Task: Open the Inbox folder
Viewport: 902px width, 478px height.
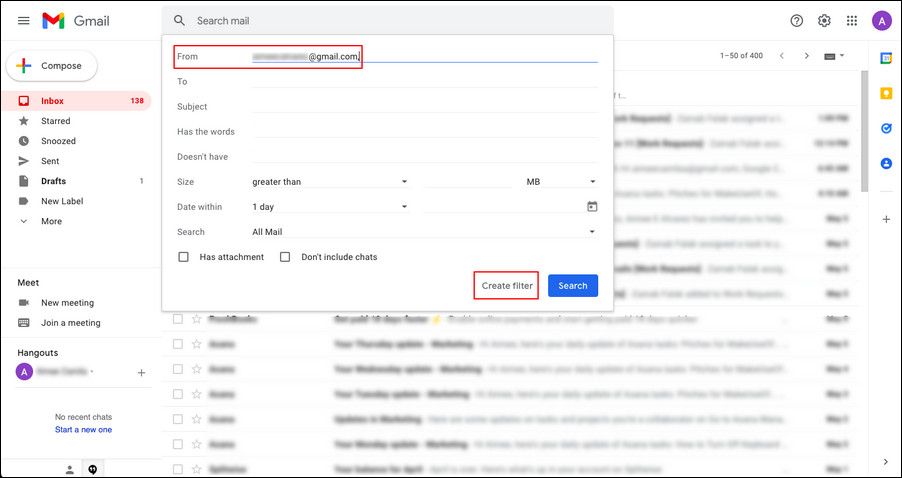Action: 76,101
